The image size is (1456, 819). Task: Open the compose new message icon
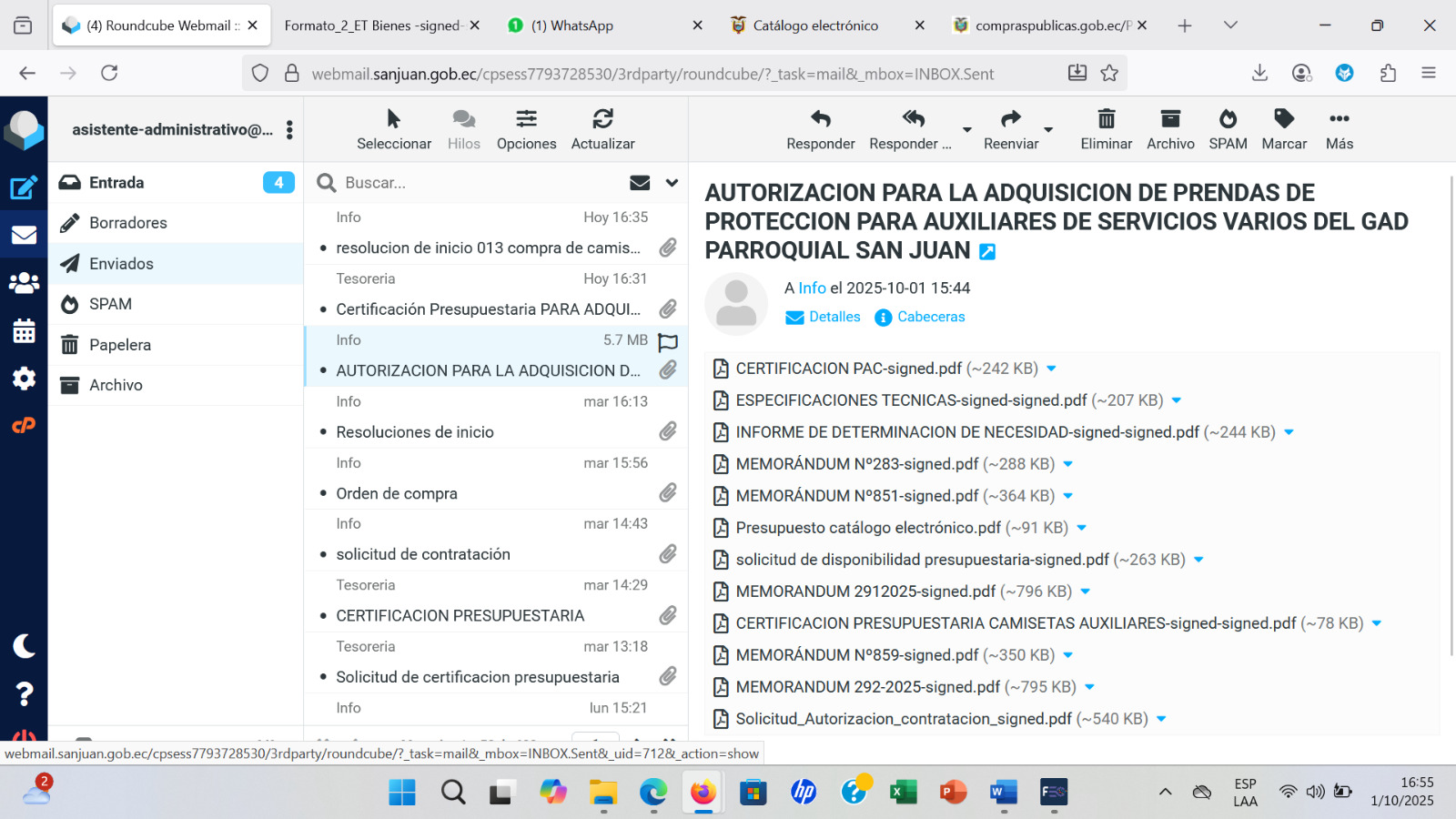click(24, 187)
